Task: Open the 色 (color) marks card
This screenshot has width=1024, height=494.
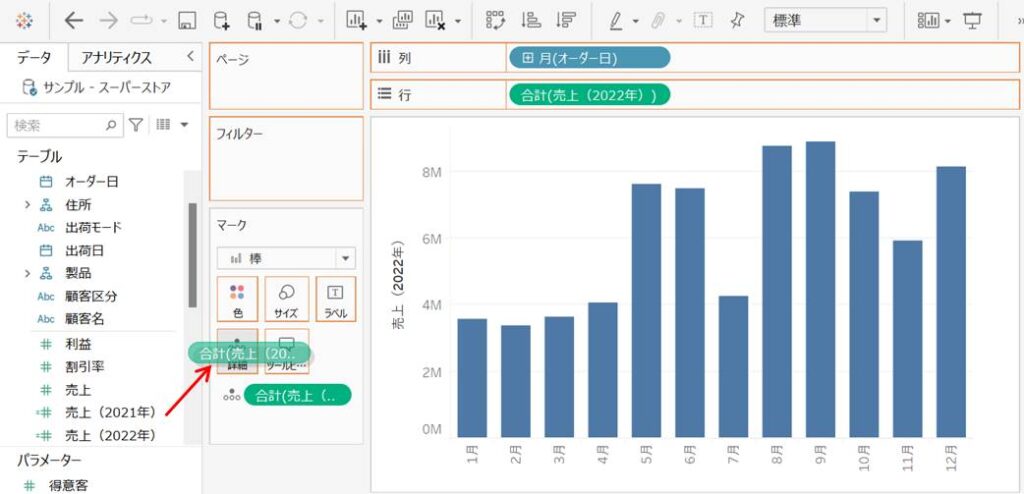Action: coord(238,299)
